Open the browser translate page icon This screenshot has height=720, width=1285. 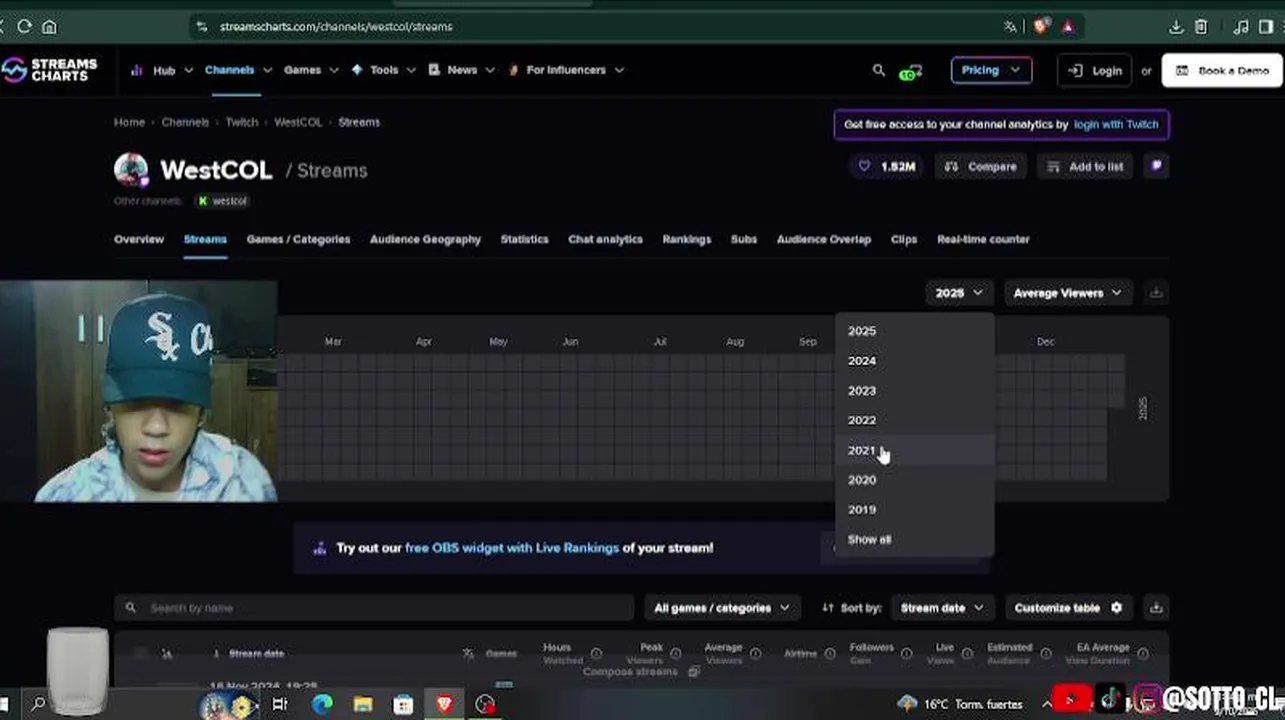pos(1010,26)
